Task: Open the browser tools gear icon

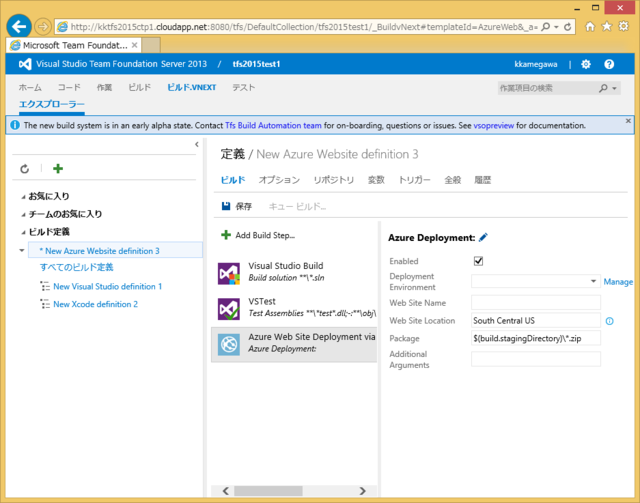Action: point(624,27)
